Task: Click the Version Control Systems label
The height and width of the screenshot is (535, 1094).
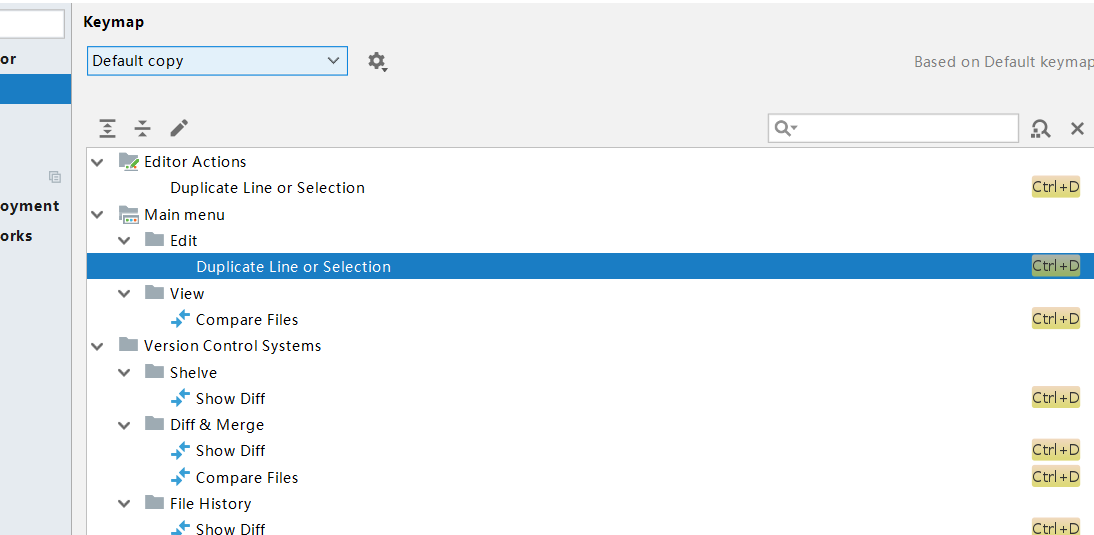Action: coord(232,346)
